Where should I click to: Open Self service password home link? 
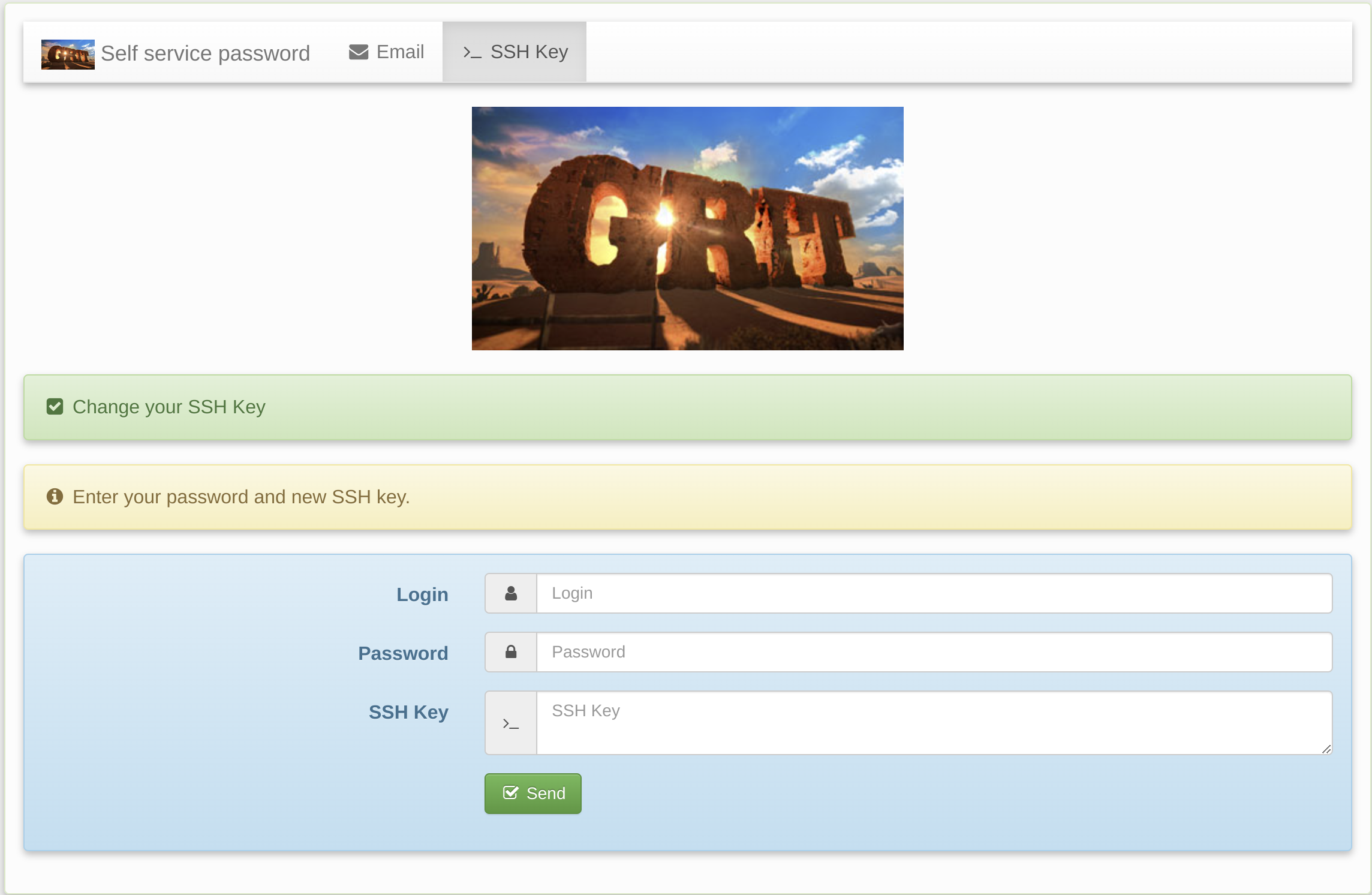coord(205,53)
